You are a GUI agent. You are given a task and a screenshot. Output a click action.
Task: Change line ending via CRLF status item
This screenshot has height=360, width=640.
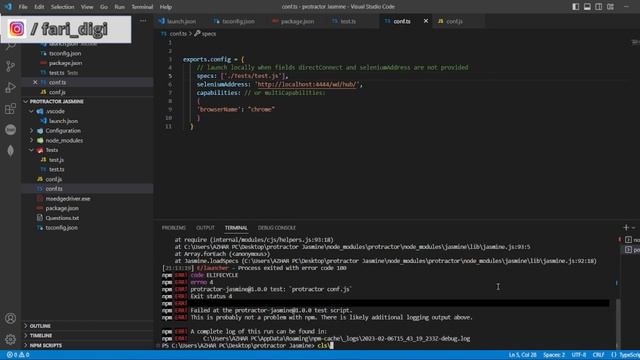598,355
